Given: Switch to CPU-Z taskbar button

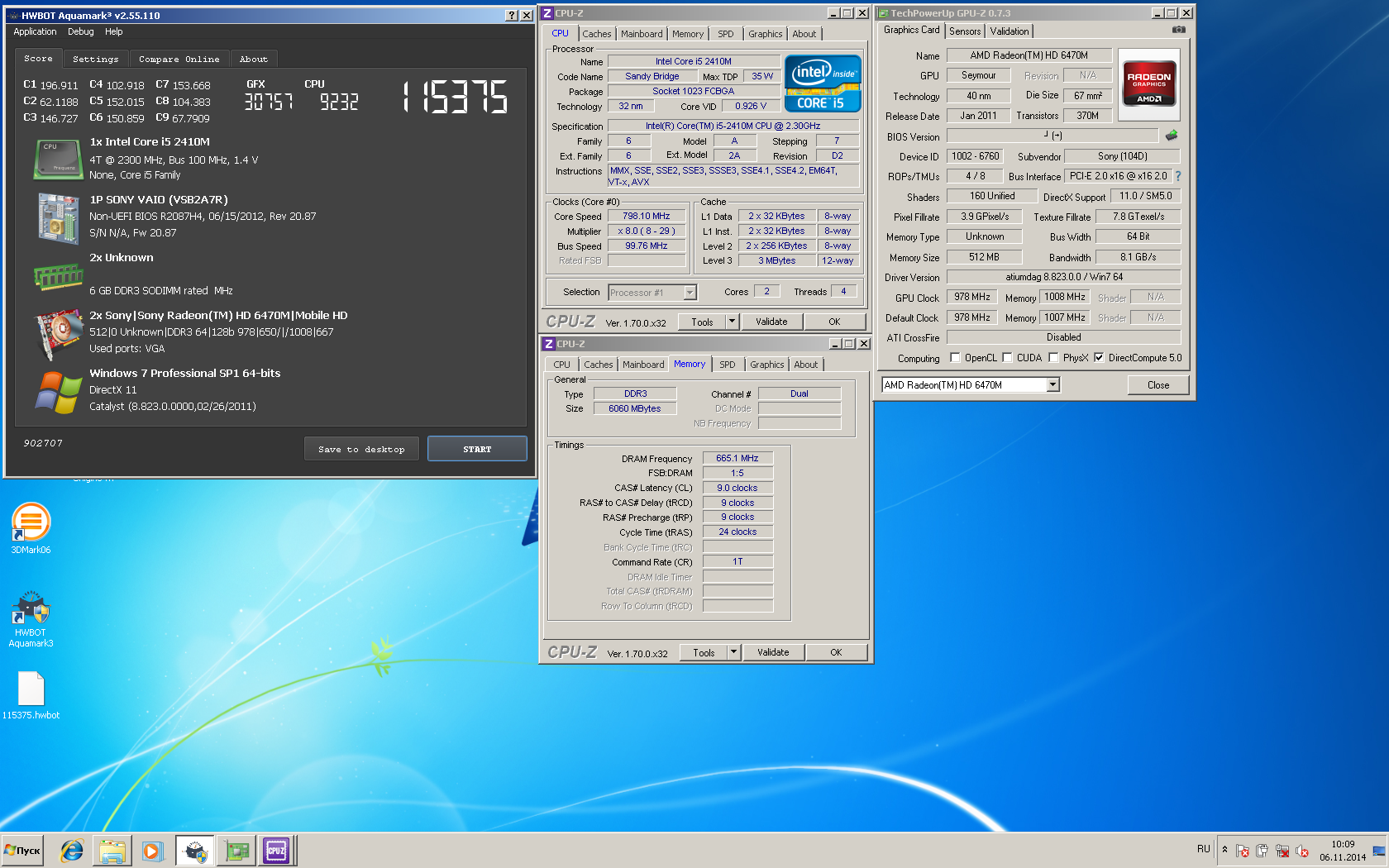Looking at the screenshot, I should [x=276, y=851].
